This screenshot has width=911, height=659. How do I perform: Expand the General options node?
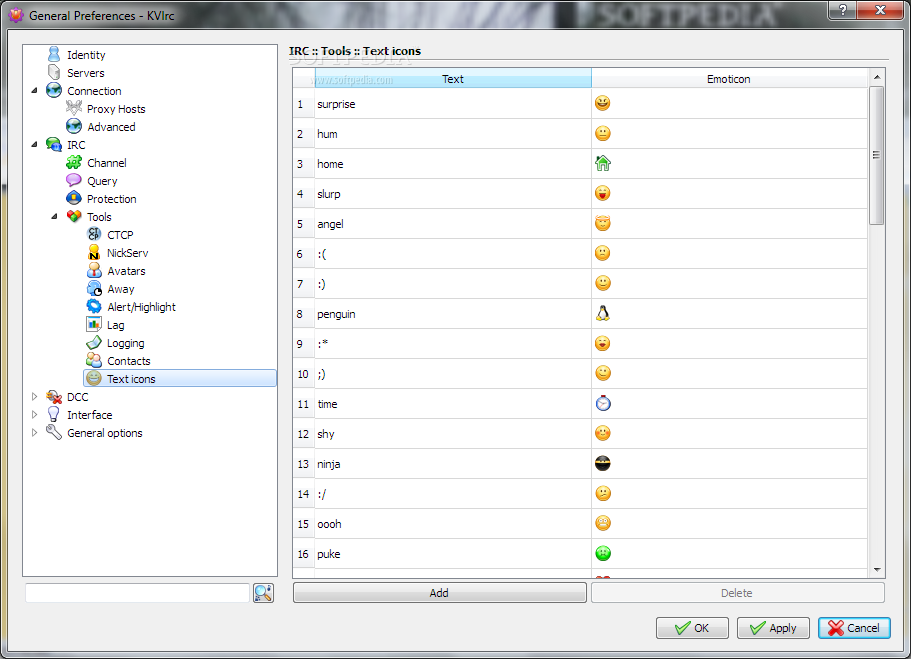(x=34, y=433)
